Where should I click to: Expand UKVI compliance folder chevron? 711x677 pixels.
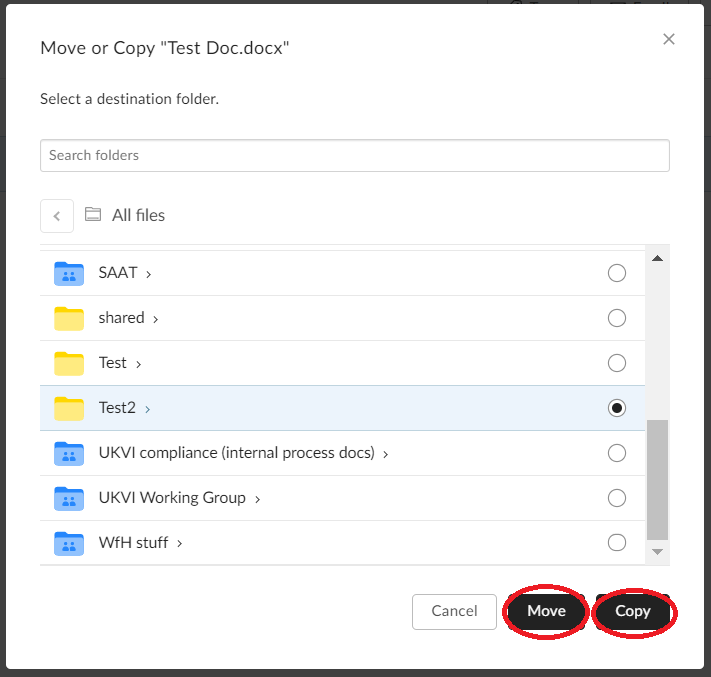(x=385, y=454)
